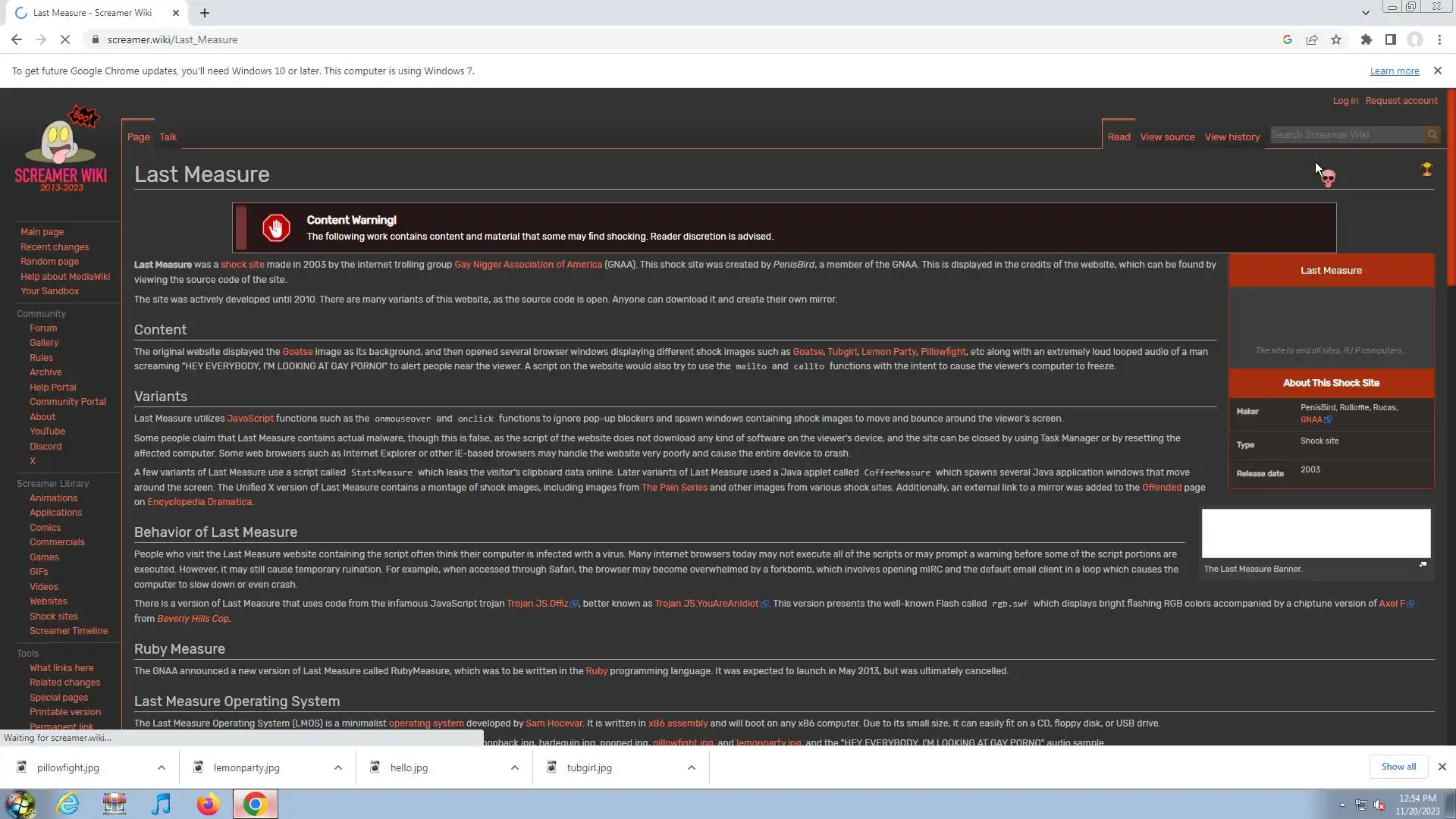Click the trophy icon near page title
Viewport: 1456px width, 819px height.
(1426, 169)
